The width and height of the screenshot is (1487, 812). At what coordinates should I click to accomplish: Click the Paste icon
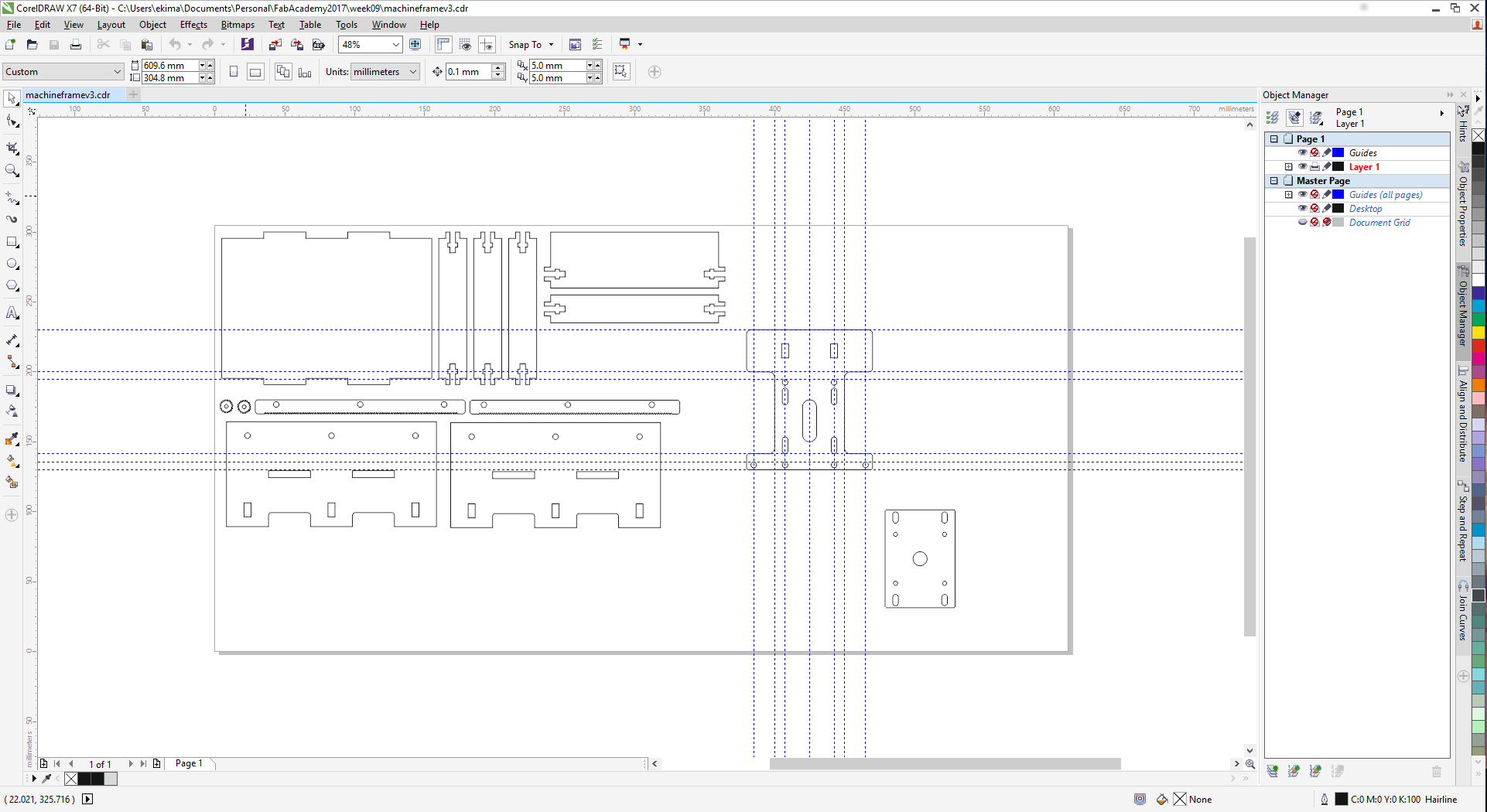point(147,44)
